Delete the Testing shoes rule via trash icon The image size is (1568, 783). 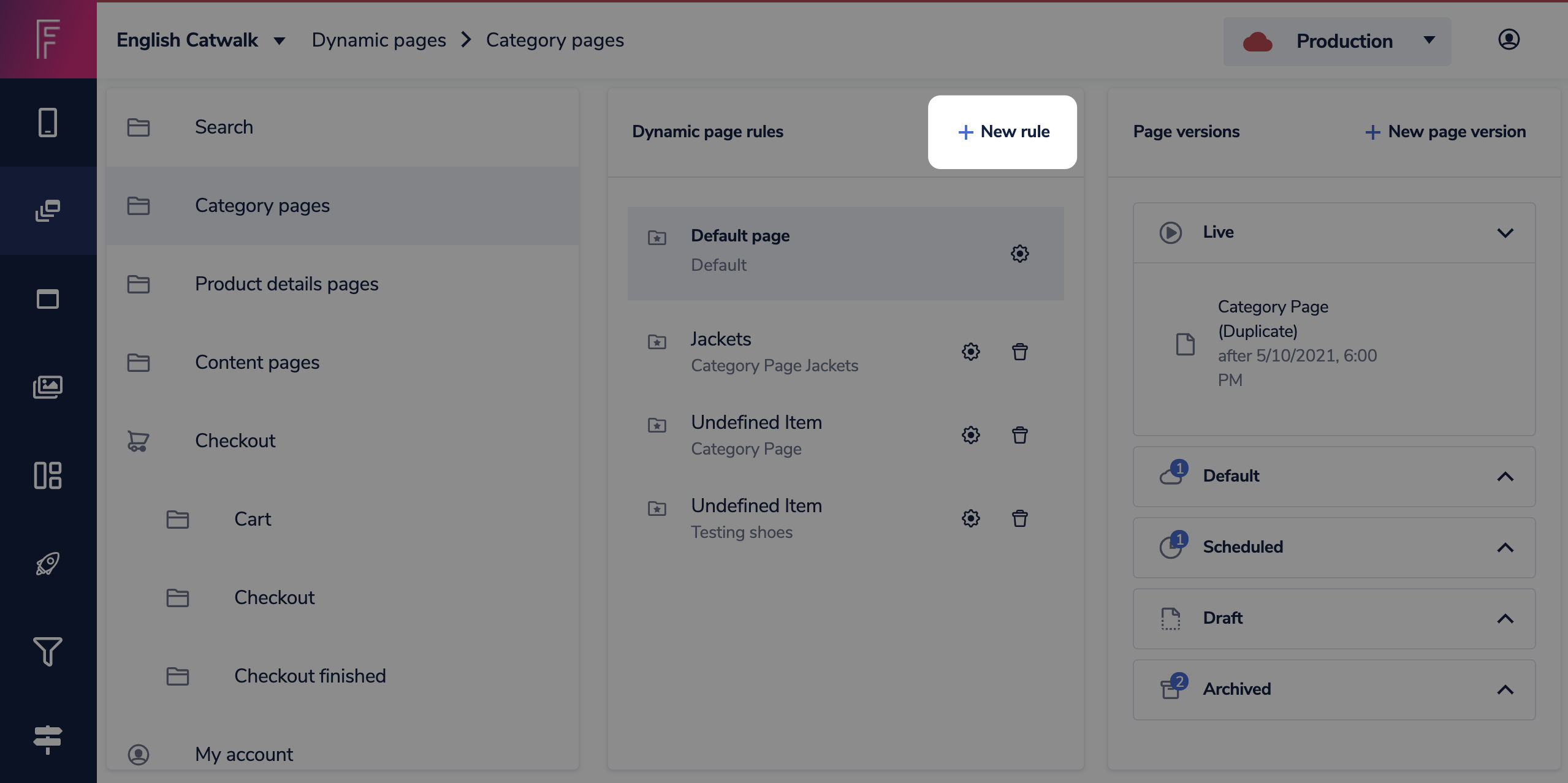(1020, 518)
